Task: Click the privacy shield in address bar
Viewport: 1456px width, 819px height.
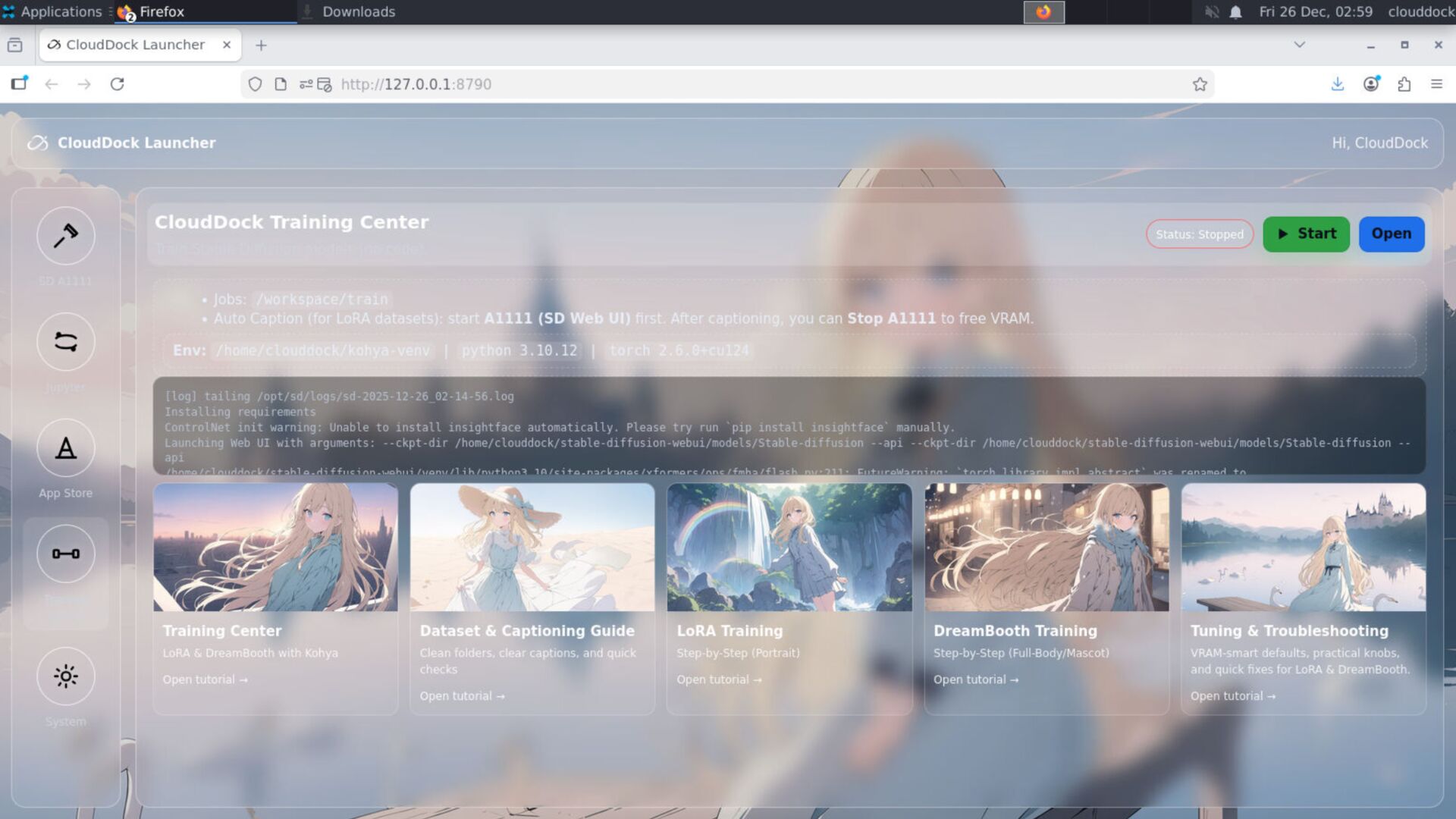Action: pos(255,84)
